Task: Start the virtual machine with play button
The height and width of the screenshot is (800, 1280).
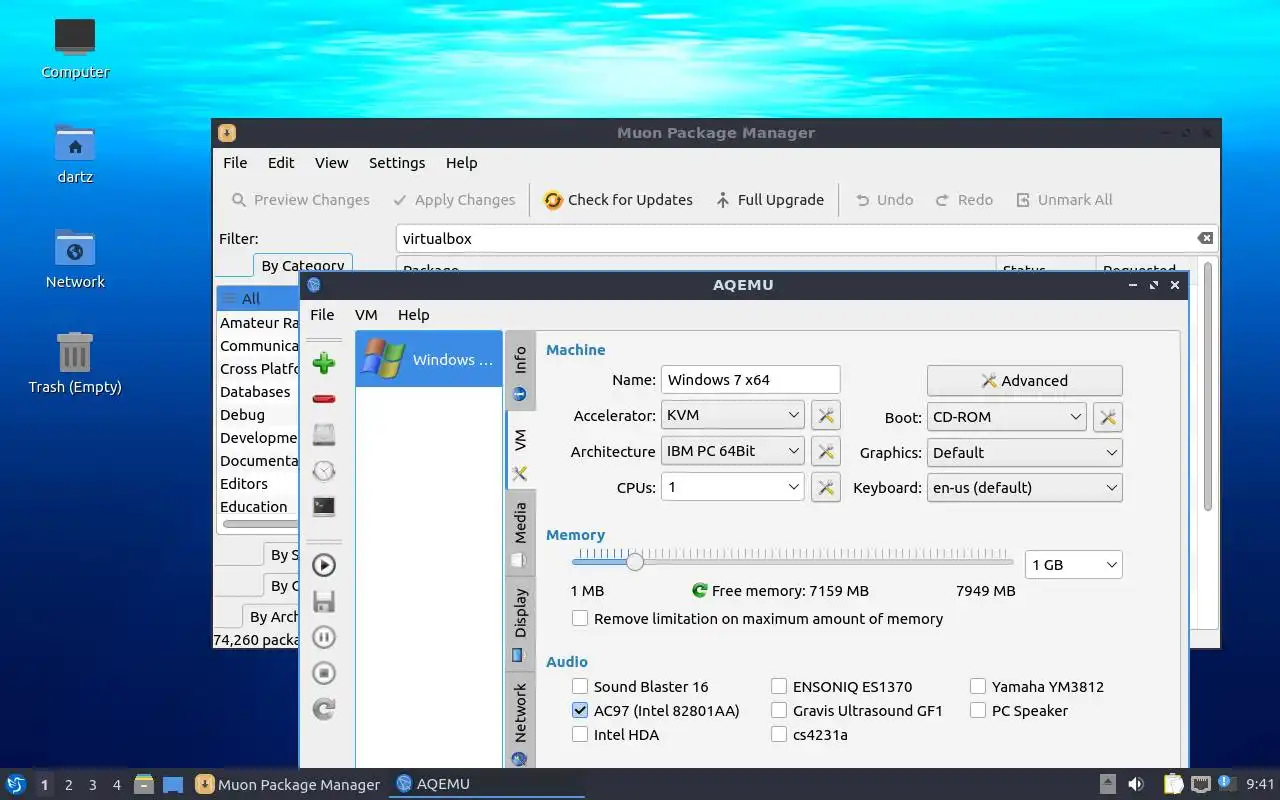Action: [x=323, y=565]
